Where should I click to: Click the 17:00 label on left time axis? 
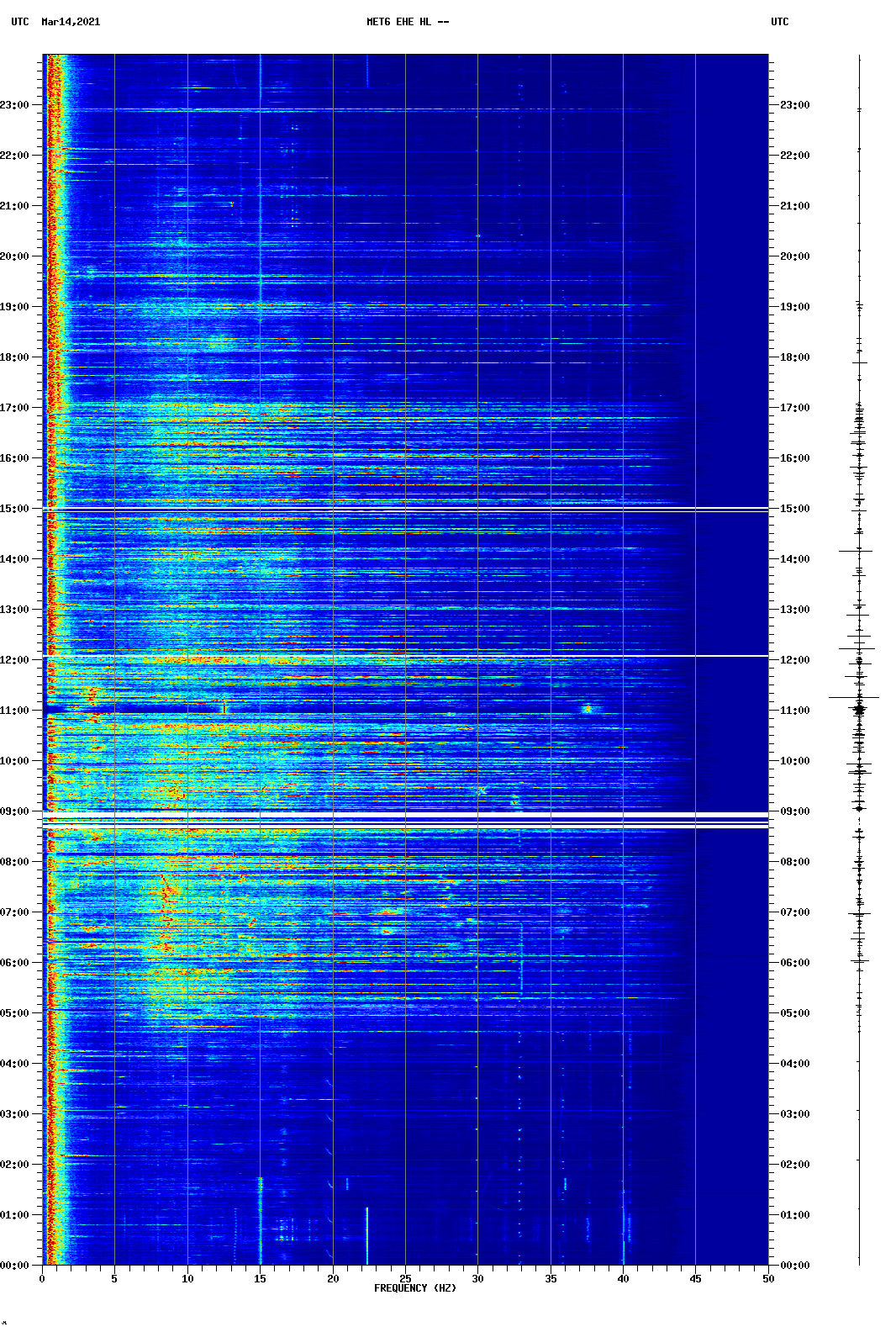(x=15, y=408)
